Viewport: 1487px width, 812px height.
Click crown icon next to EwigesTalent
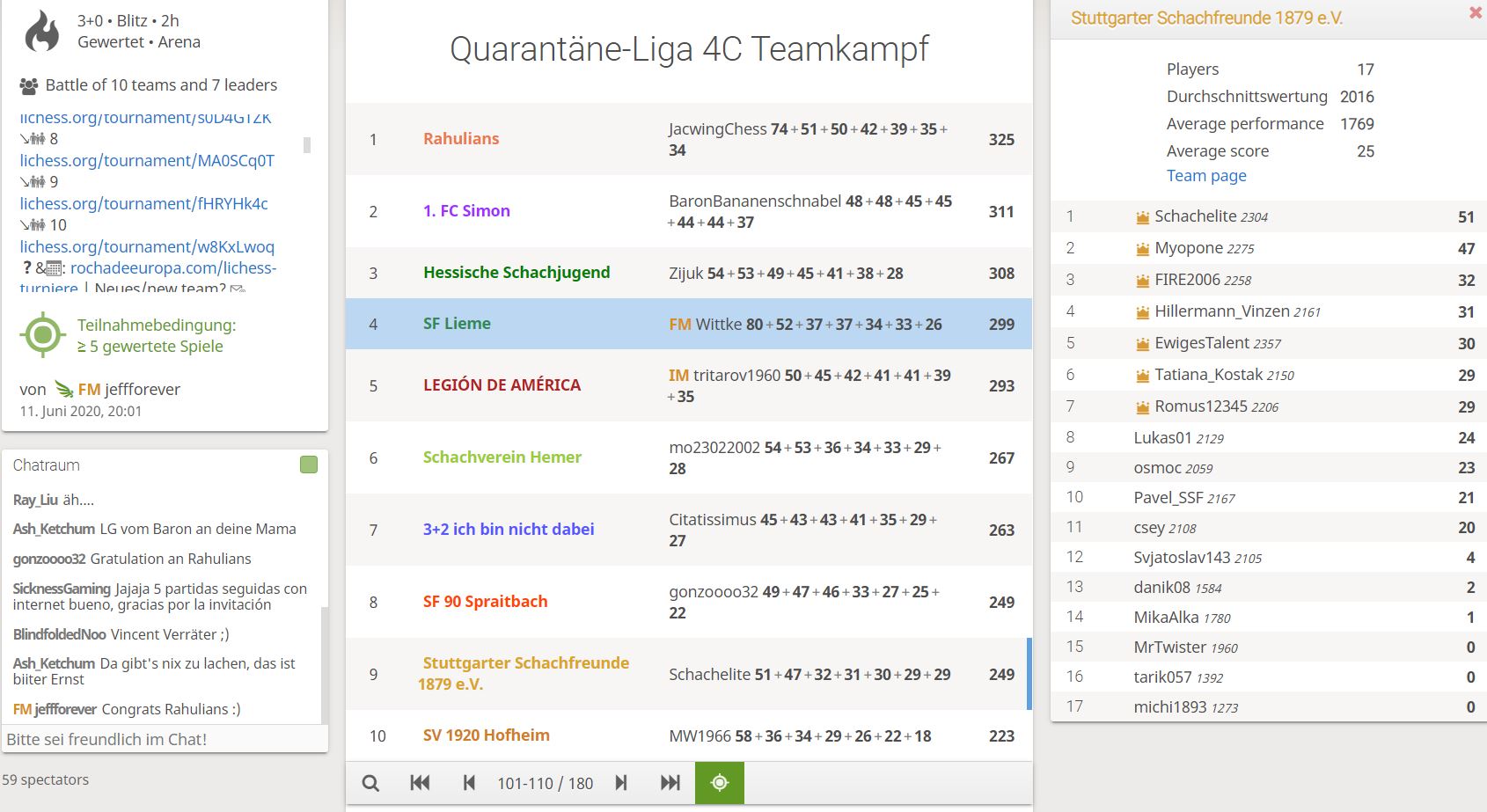coord(1142,344)
